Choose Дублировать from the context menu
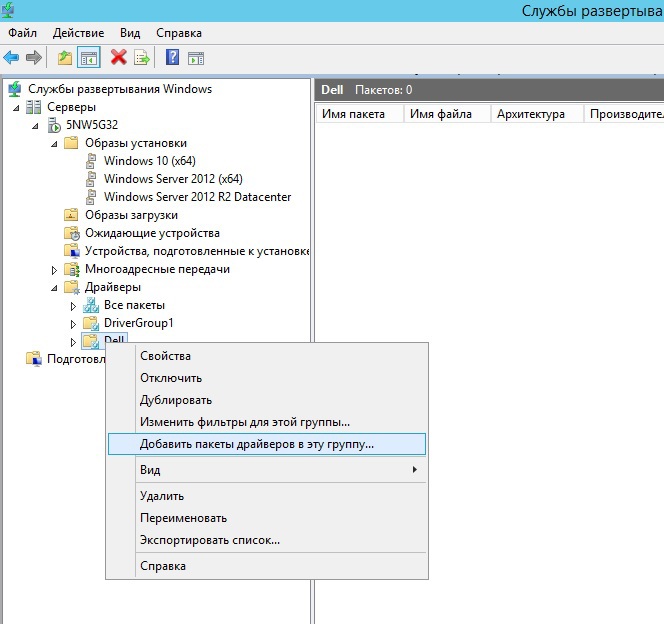Screen dimensions: 664x624 click(x=267, y=400)
